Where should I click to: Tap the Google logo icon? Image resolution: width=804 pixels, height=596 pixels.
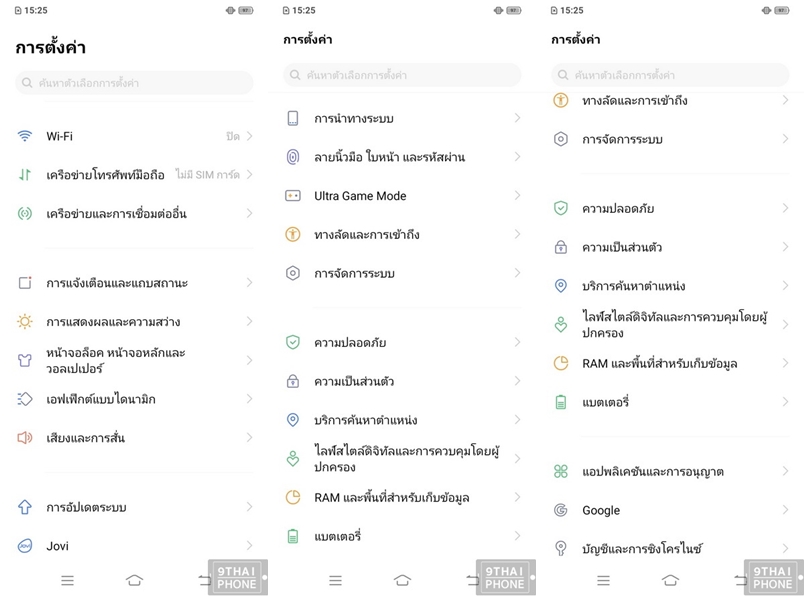pos(561,510)
